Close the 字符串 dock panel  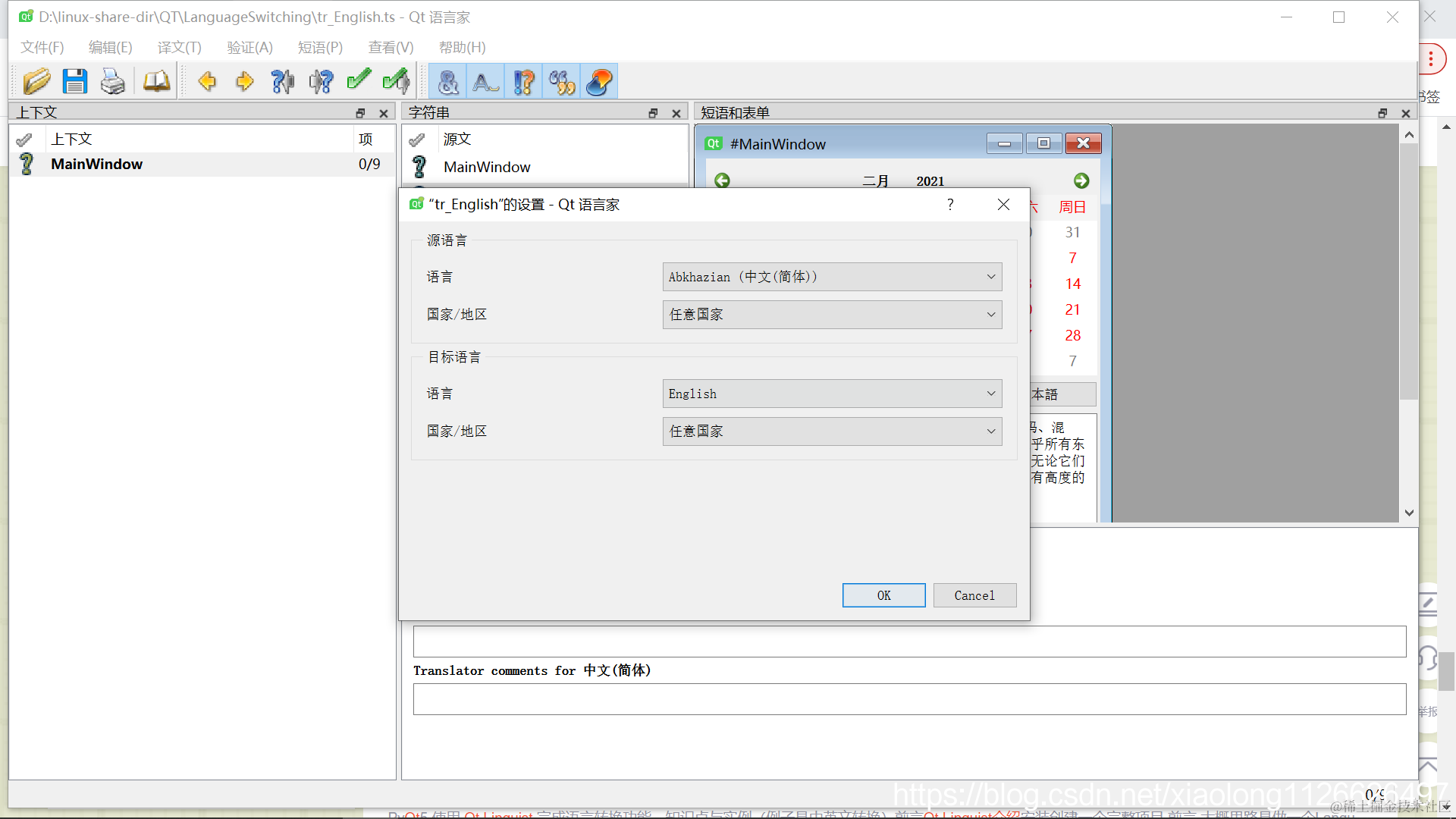tap(676, 113)
